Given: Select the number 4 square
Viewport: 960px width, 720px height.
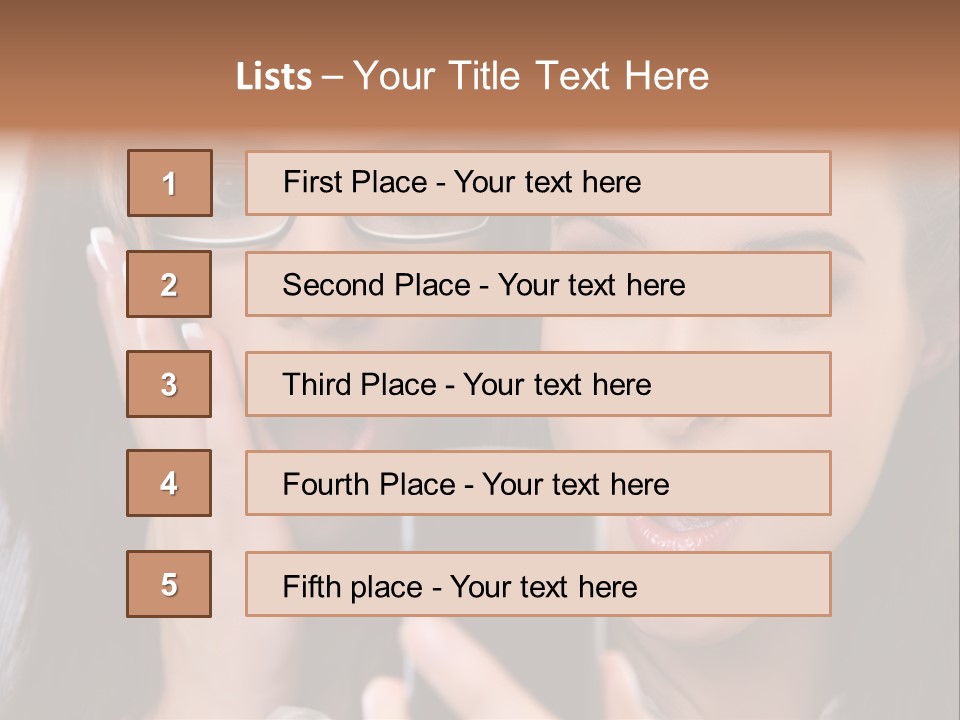Looking at the screenshot, I should pyautogui.click(x=169, y=483).
